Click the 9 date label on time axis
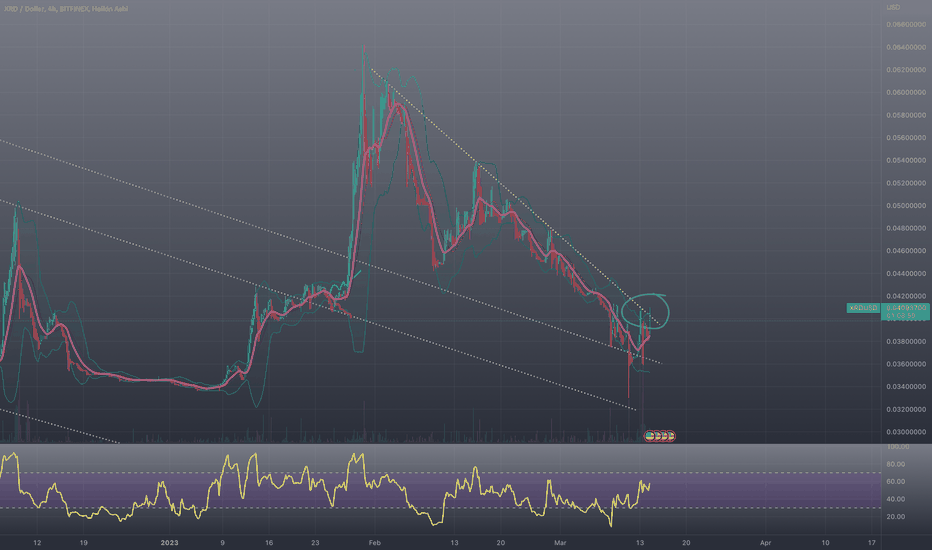This screenshot has width=932, height=550. (222, 542)
